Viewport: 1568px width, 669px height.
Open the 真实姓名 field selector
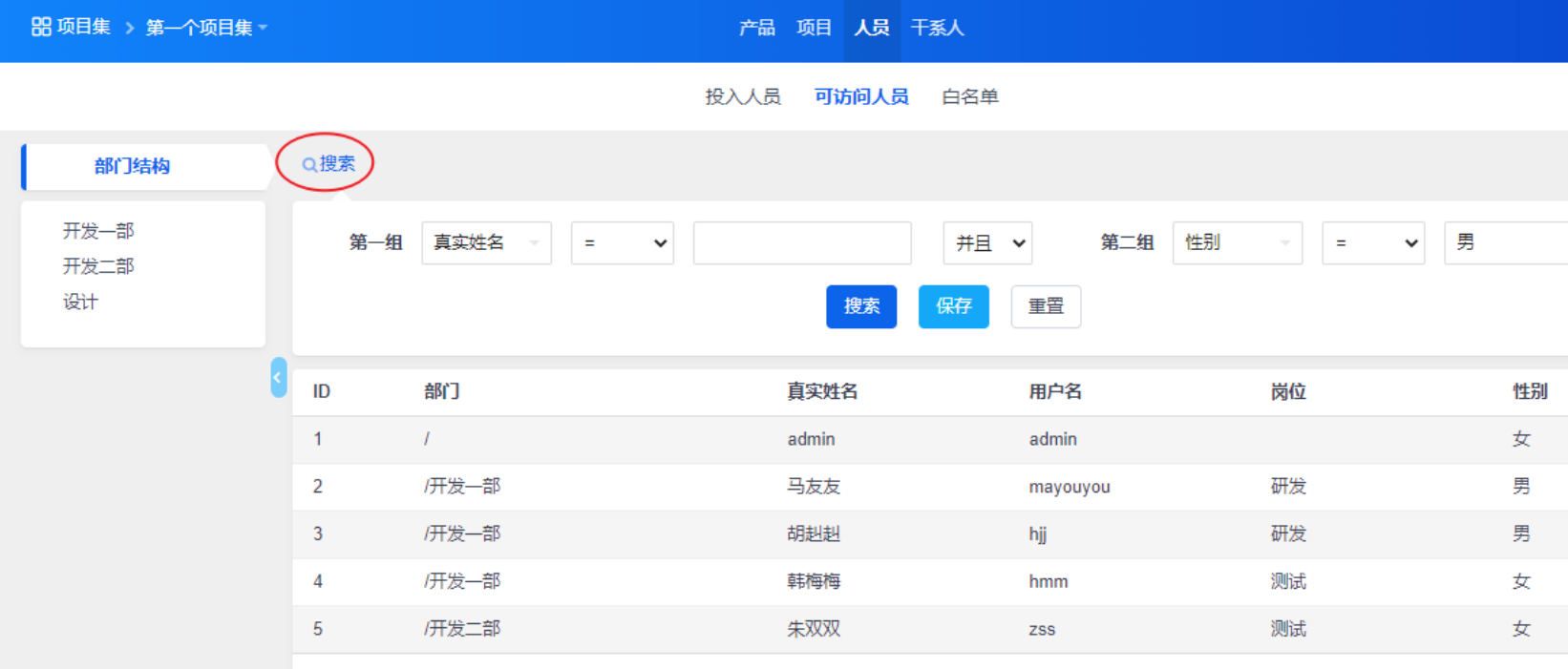(486, 243)
